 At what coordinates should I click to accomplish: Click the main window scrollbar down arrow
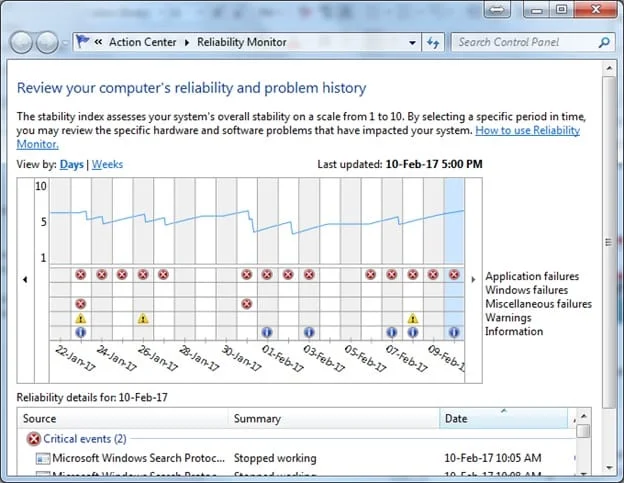click(609, 467)
